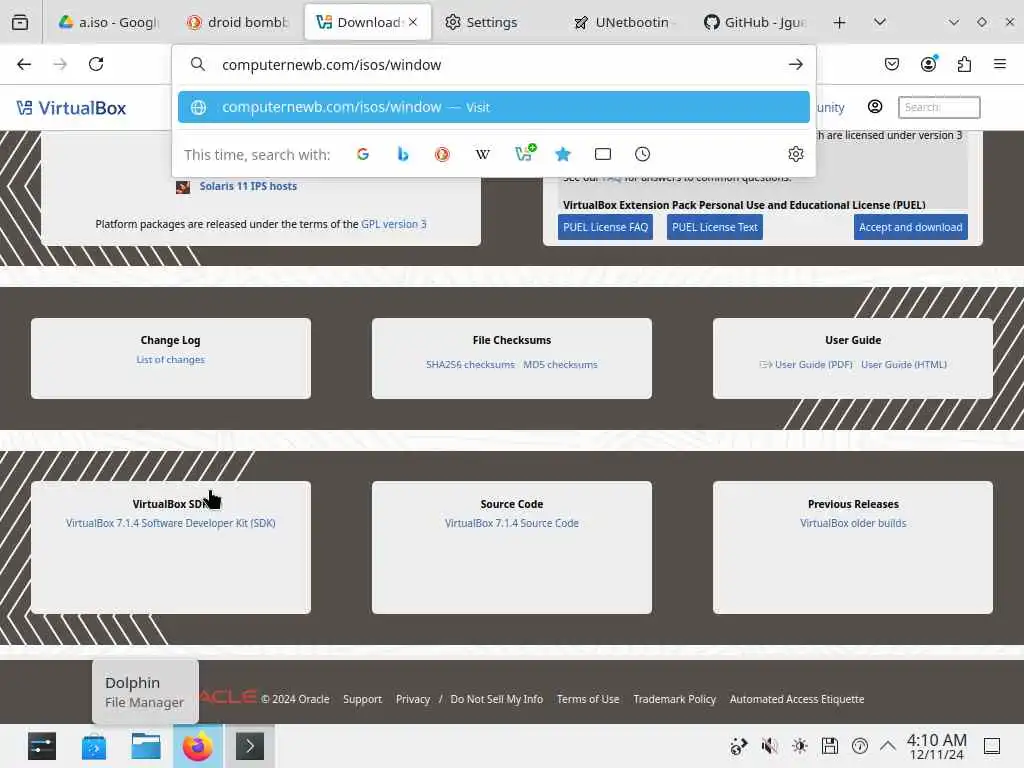
Task: Go back to previous page
Action: 24,64
